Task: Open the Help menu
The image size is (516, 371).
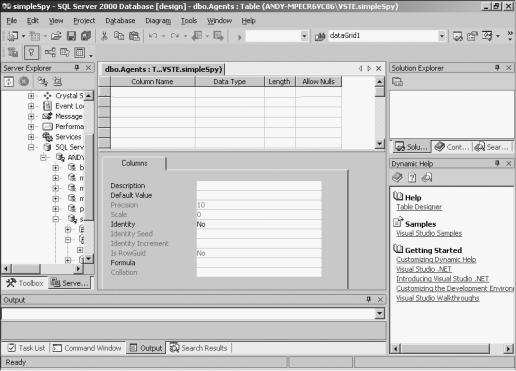Action: coord(248,21)
